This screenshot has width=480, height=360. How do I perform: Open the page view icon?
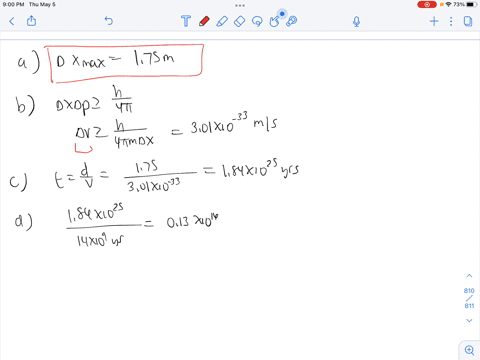pyautogui.click(x=468, y=21)
